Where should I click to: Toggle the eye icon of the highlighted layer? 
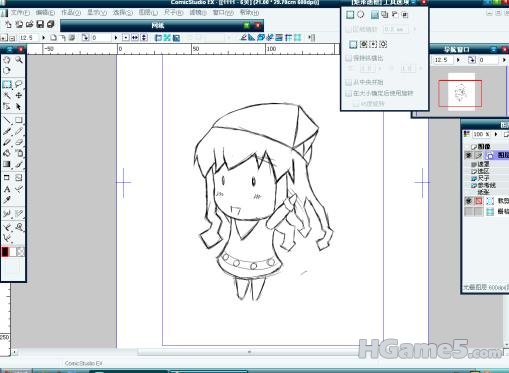click(x=469, y=155)
